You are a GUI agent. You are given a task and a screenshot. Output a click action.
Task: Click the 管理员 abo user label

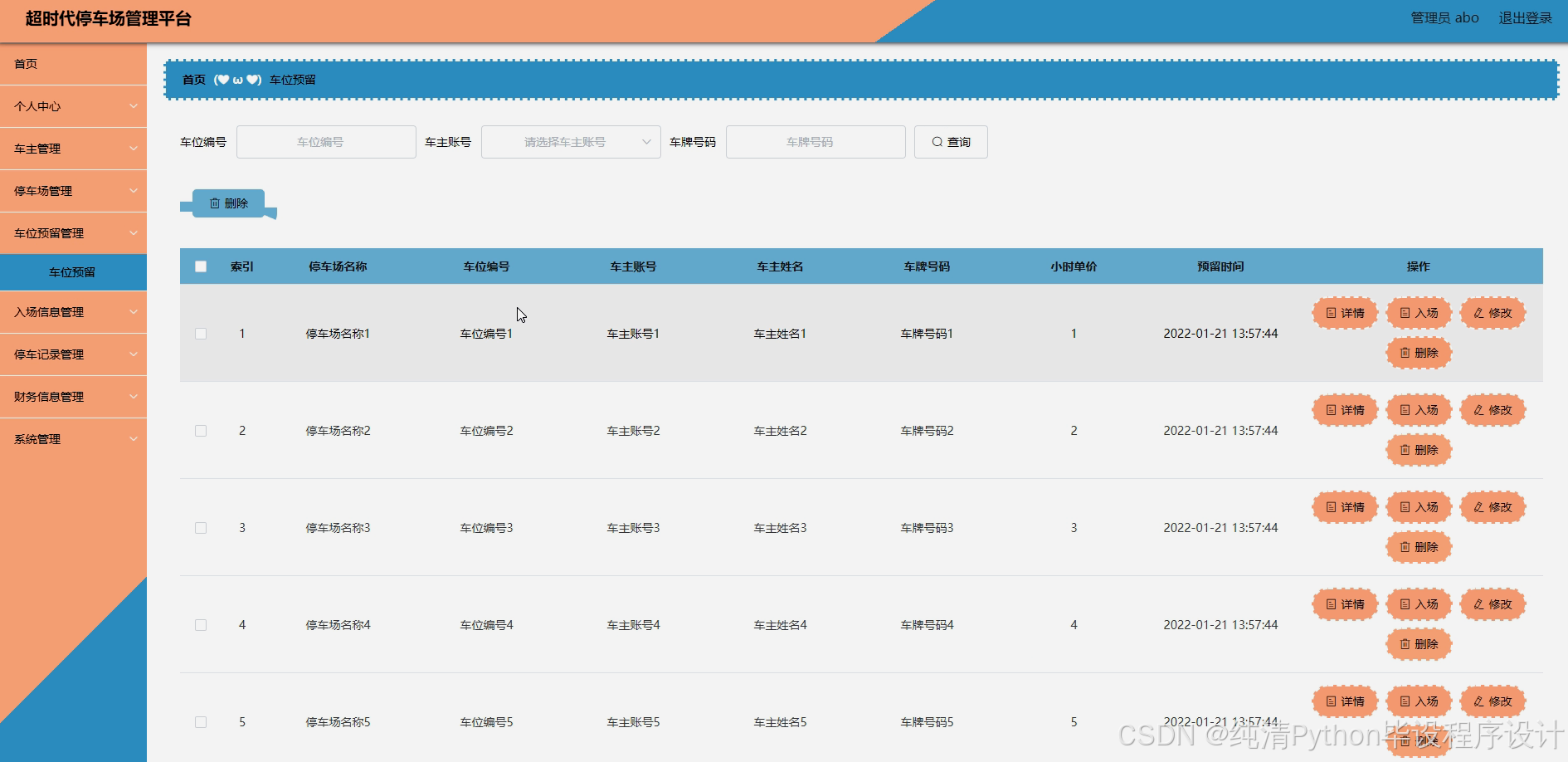point(1444,18)
